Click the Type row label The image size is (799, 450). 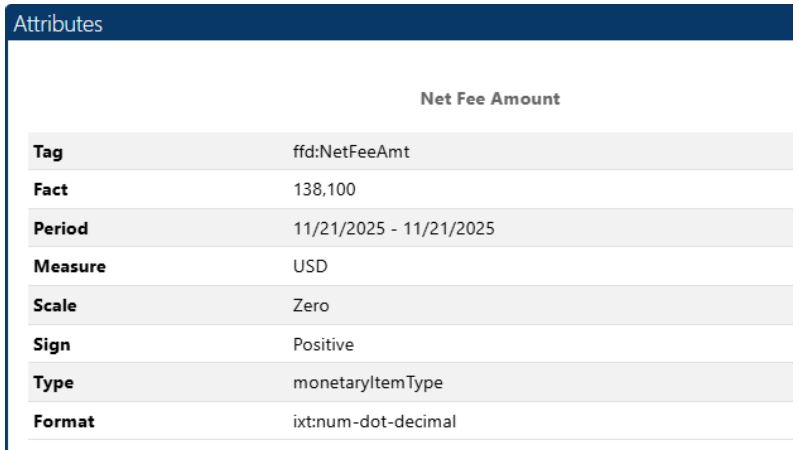[x=53, y=383]
